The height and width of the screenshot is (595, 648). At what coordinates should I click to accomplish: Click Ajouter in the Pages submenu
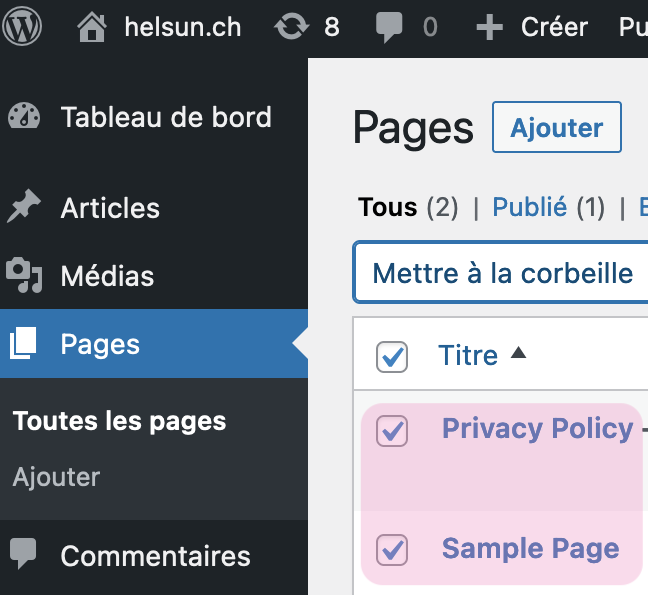pos(56,477)
